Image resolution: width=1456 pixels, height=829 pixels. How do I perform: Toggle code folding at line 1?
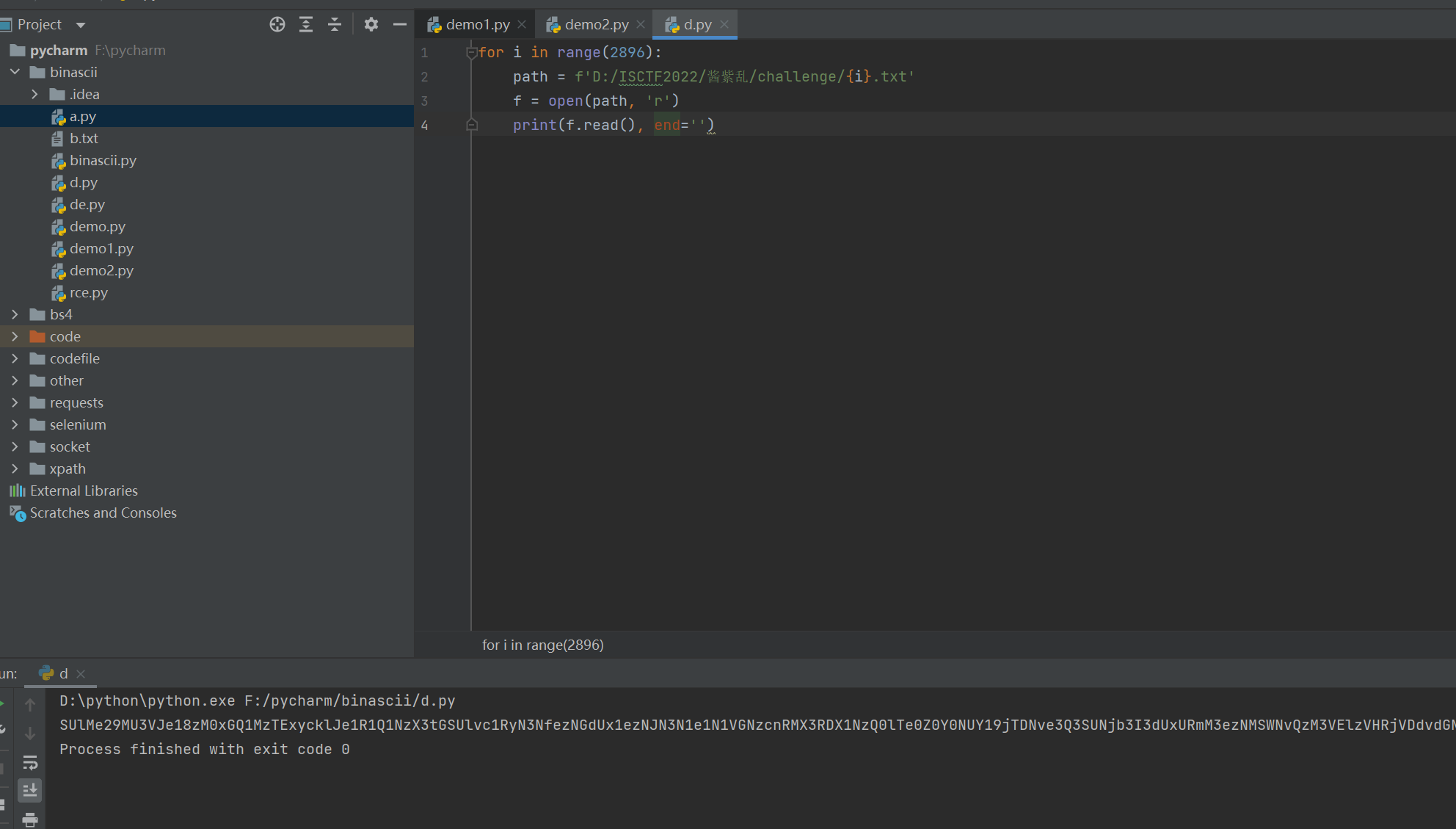(472, 52)
